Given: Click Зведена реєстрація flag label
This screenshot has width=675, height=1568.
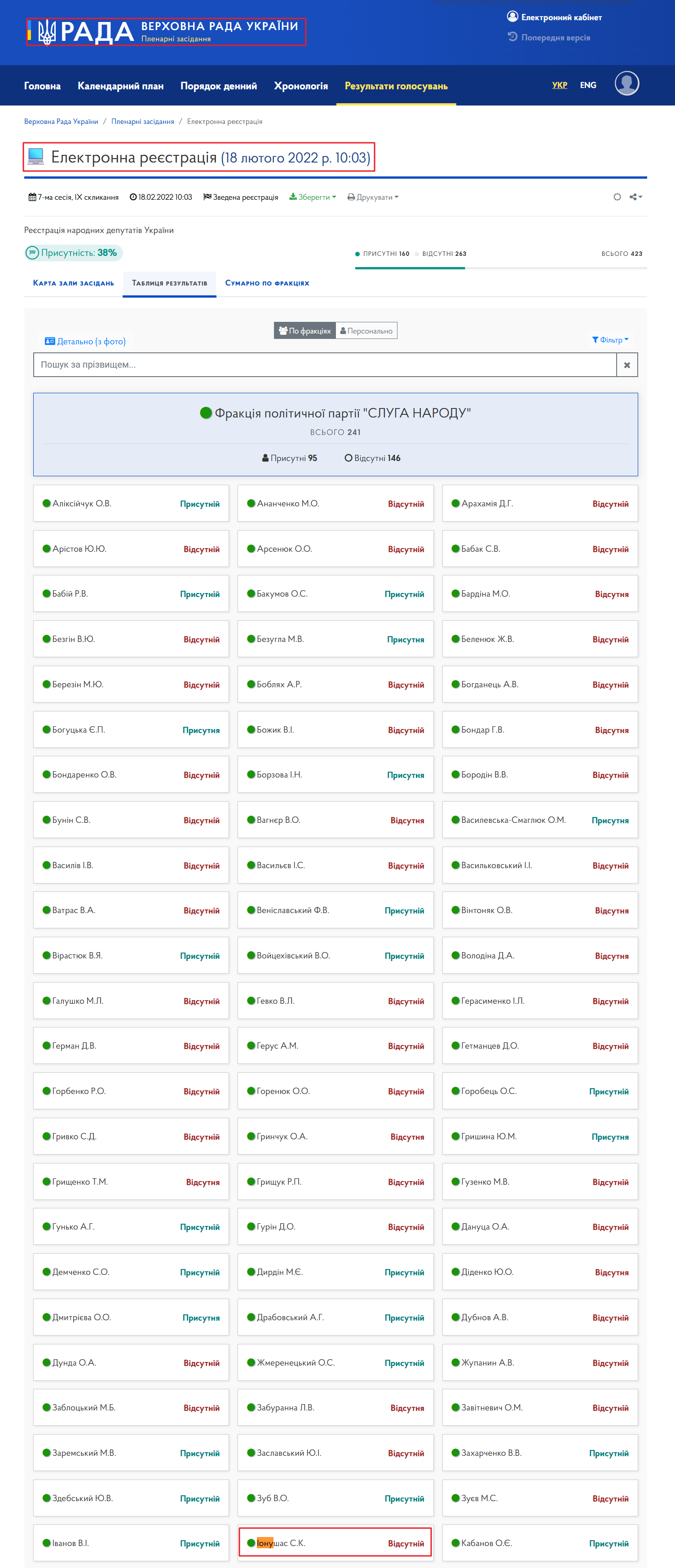Looking at the screenshot, I should 241,197.
